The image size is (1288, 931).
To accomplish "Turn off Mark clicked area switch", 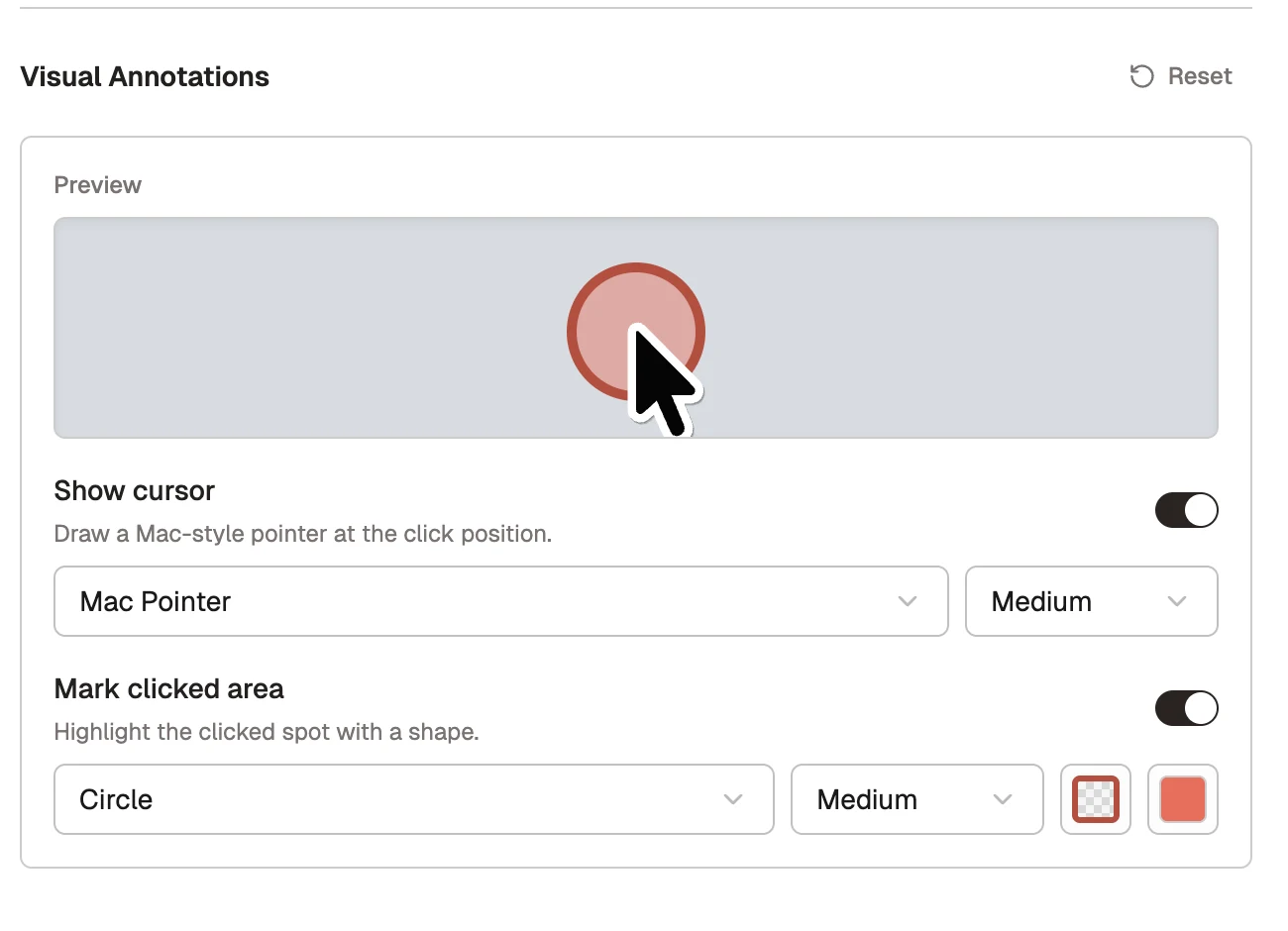I will point(1186,708).
